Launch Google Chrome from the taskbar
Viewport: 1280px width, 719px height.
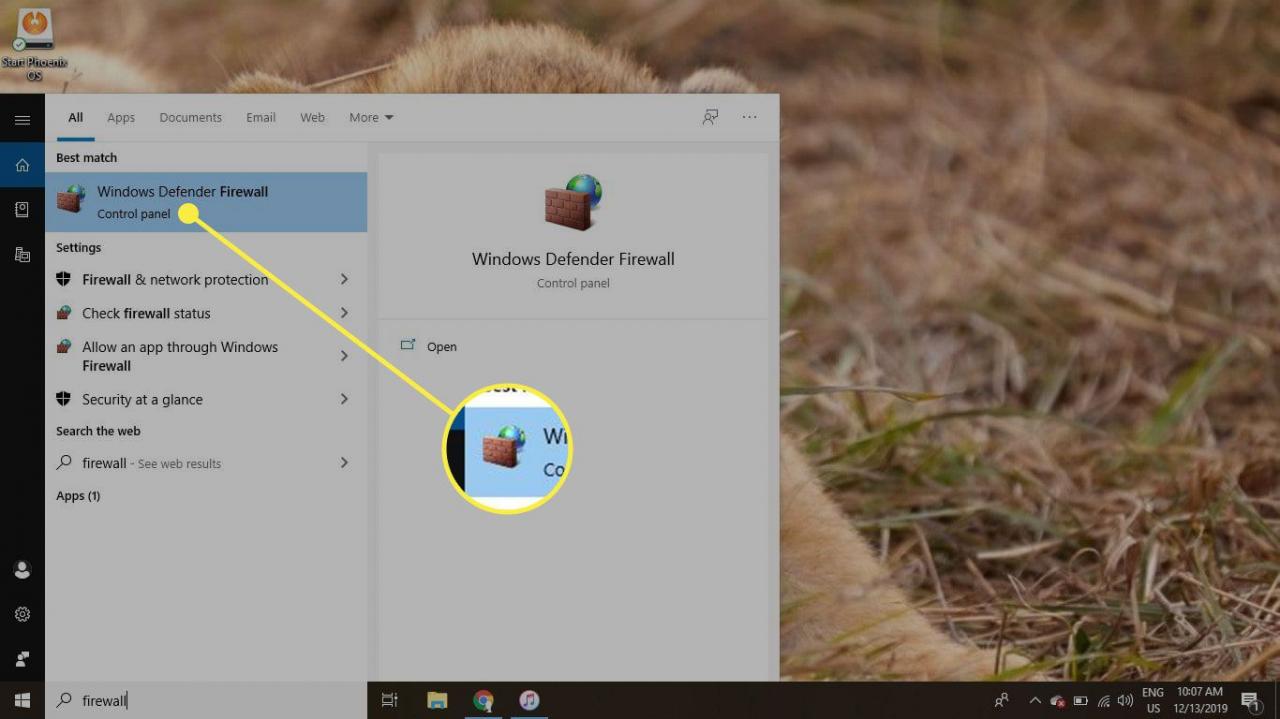click(483, 700)
